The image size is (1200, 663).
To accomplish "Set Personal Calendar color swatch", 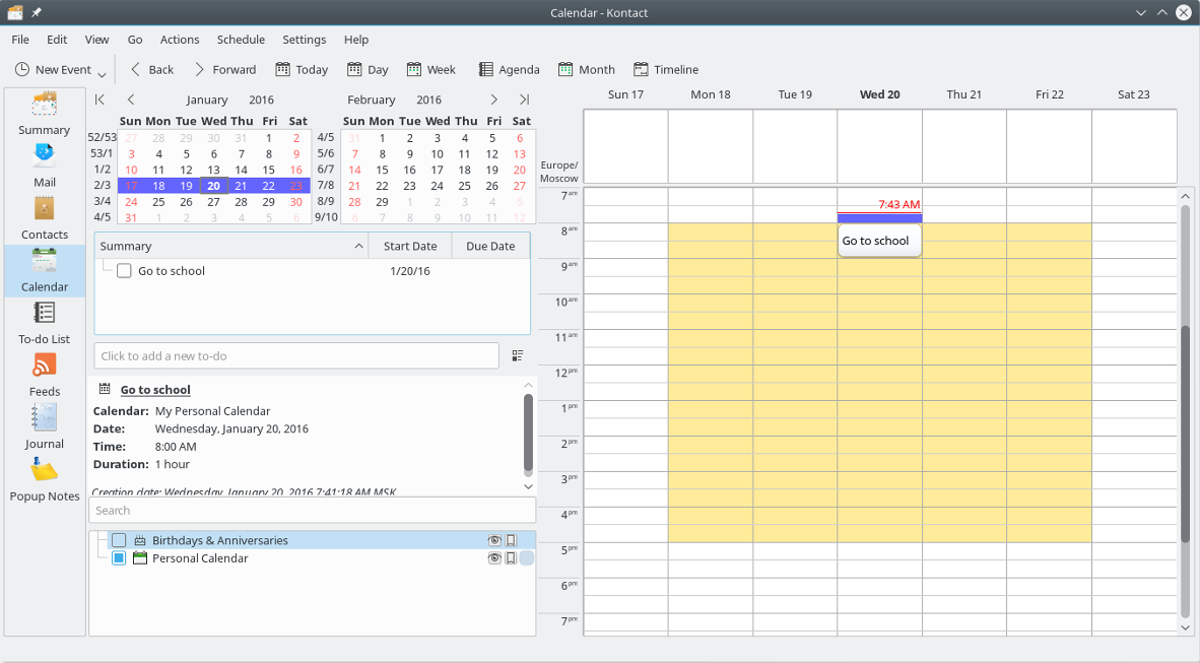I will (526, 558).
